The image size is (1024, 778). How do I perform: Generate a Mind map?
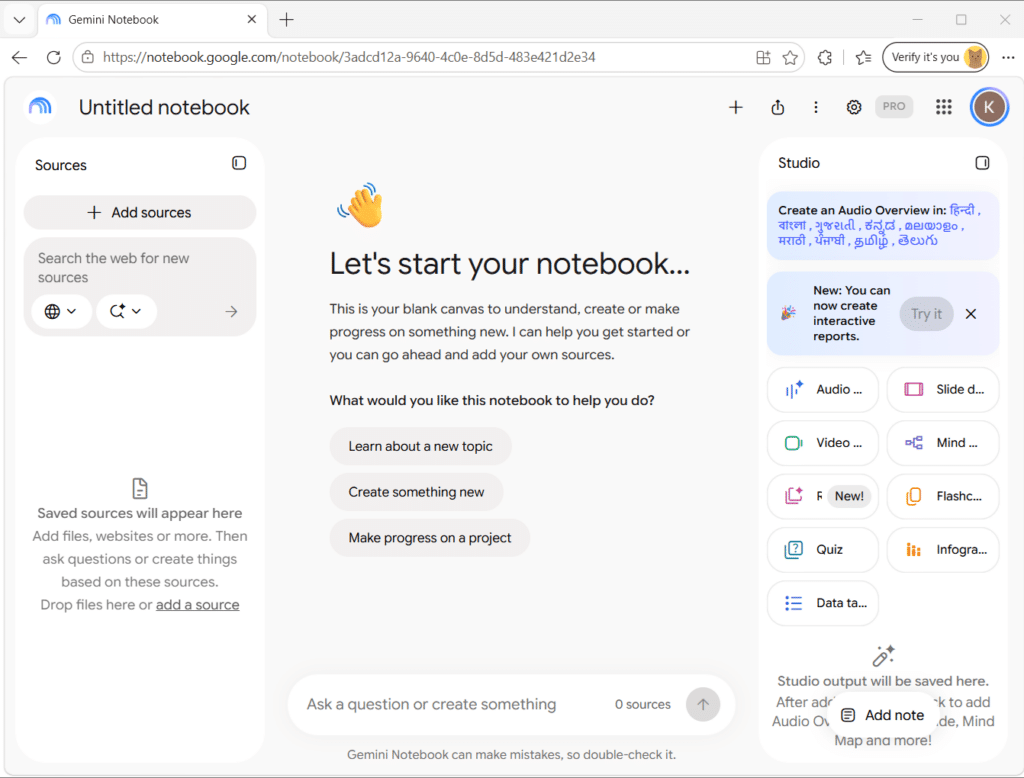pos(943,443)
